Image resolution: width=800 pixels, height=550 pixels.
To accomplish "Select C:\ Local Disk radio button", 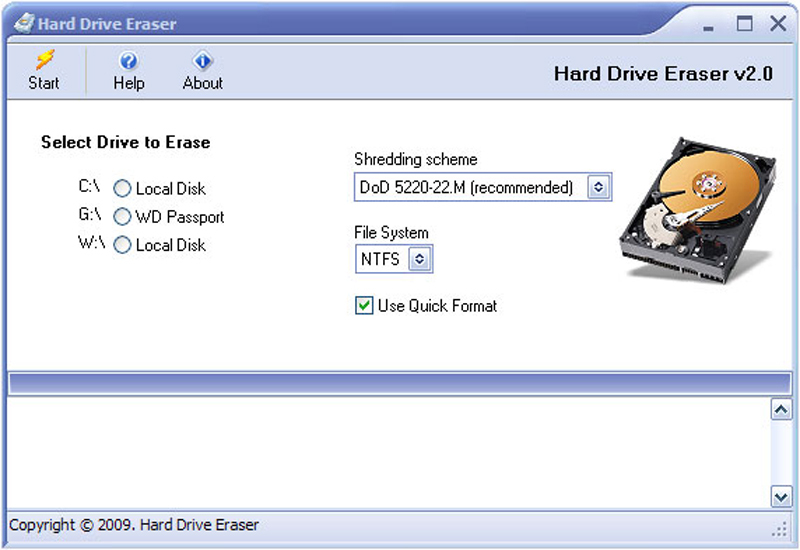I will click(122, 188).
